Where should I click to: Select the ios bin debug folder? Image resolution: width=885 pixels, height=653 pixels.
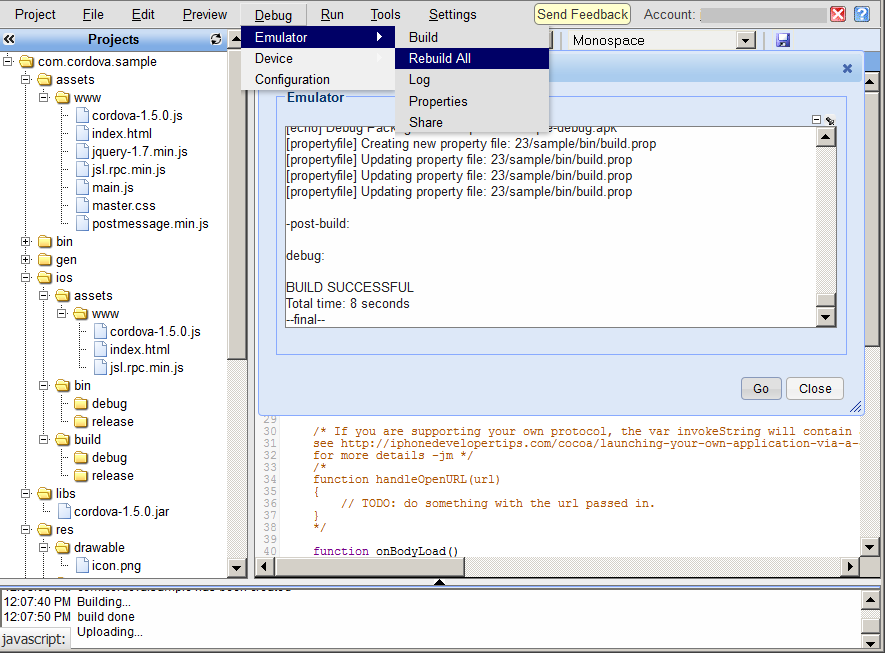tap(109, 404)
